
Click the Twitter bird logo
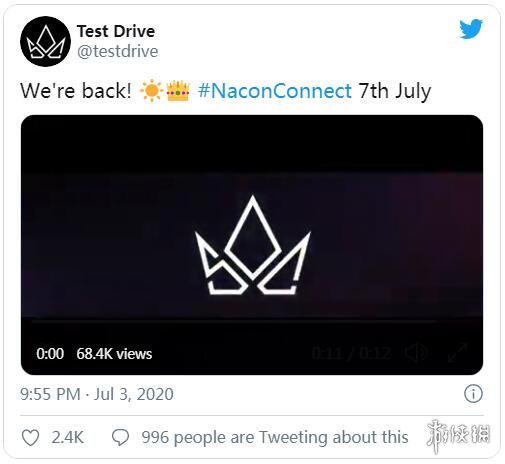tap(471, 29)
